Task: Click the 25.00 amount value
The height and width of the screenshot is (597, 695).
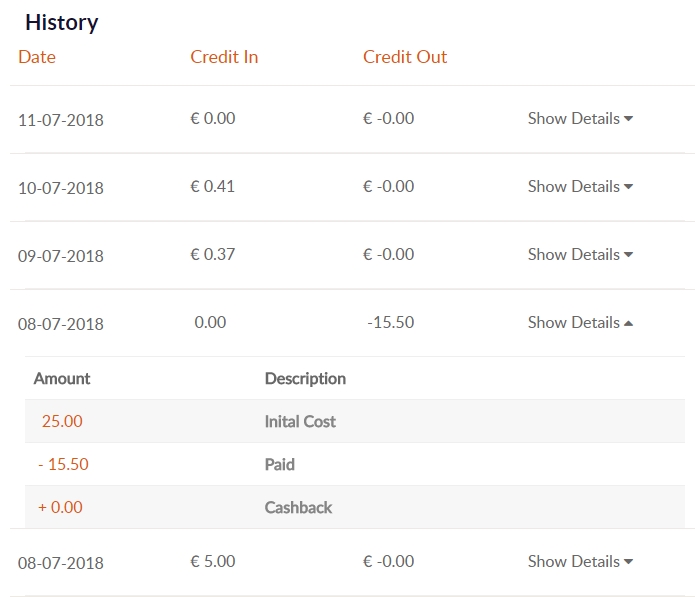Action: click(62, 421)
